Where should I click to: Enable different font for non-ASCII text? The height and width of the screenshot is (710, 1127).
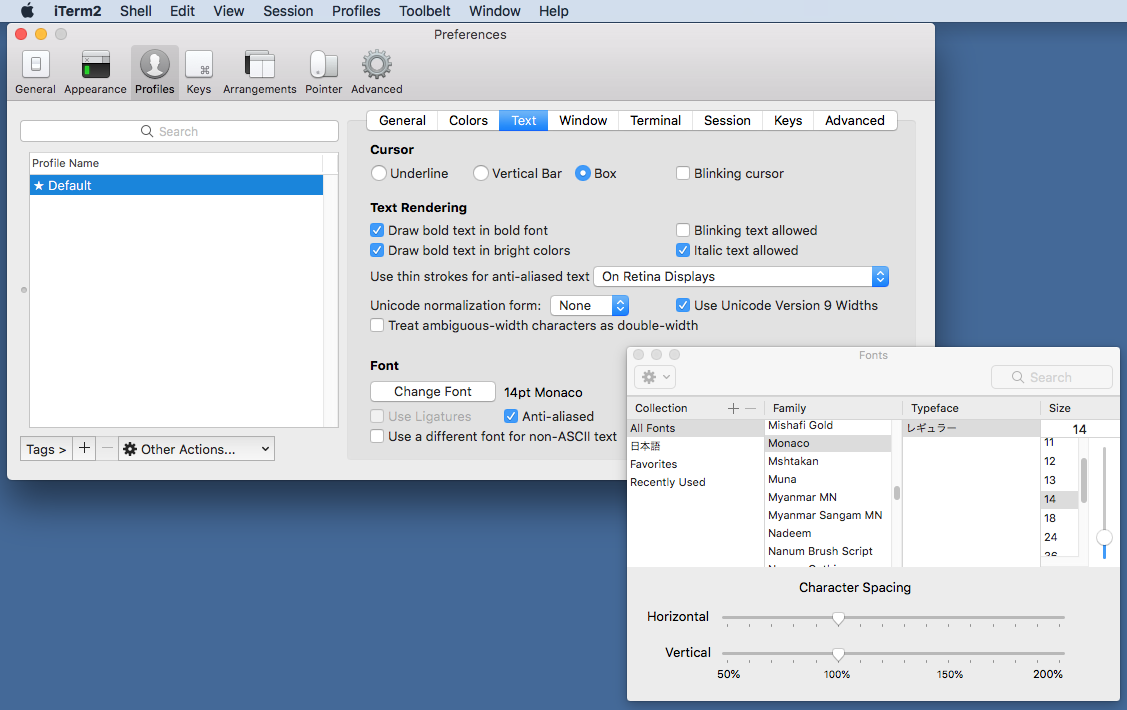[x=377, y=436]
